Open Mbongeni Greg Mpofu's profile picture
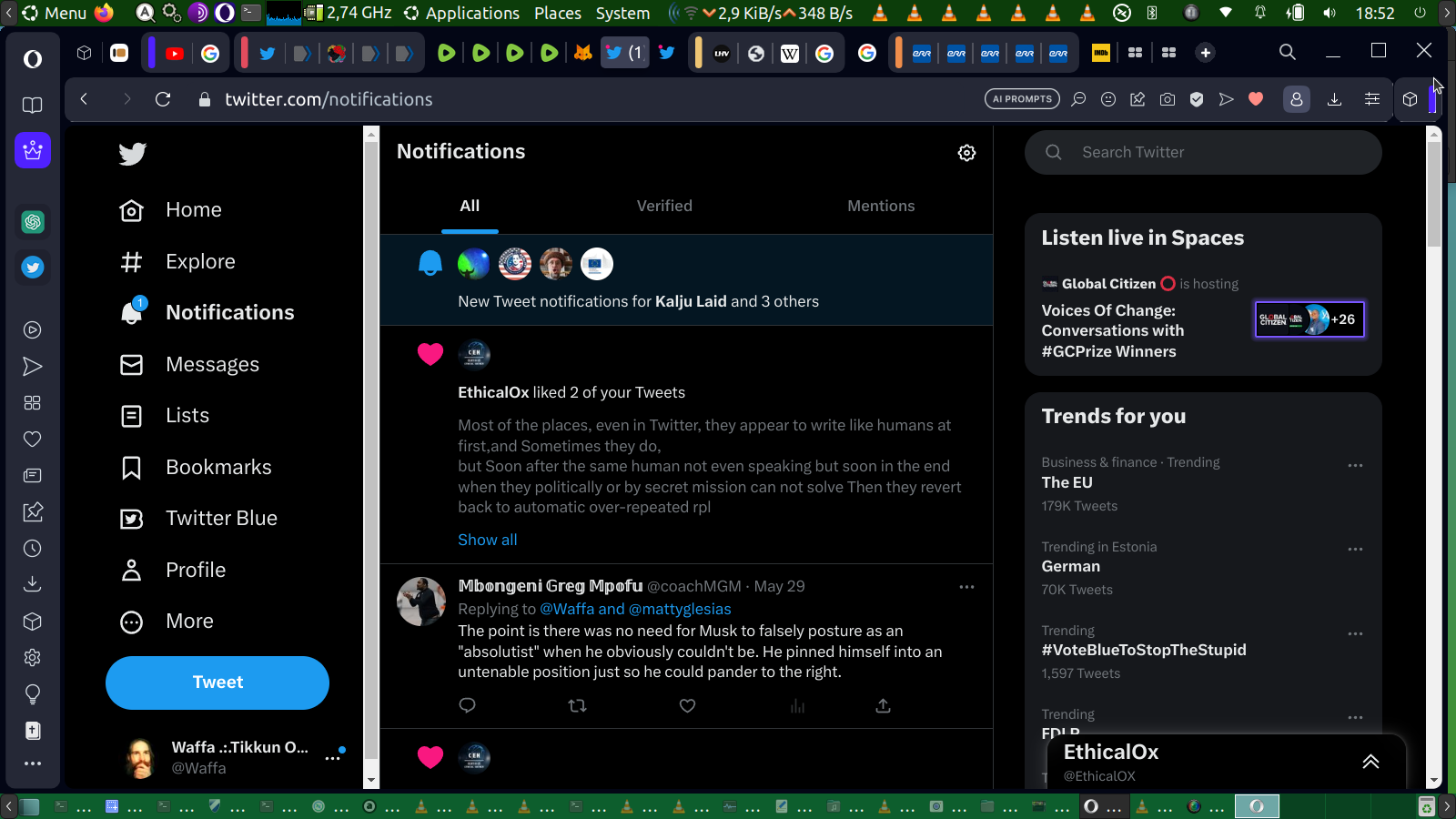Image resolution: width=1456 pixels, height=819 pixels. (x=421, y=602)
